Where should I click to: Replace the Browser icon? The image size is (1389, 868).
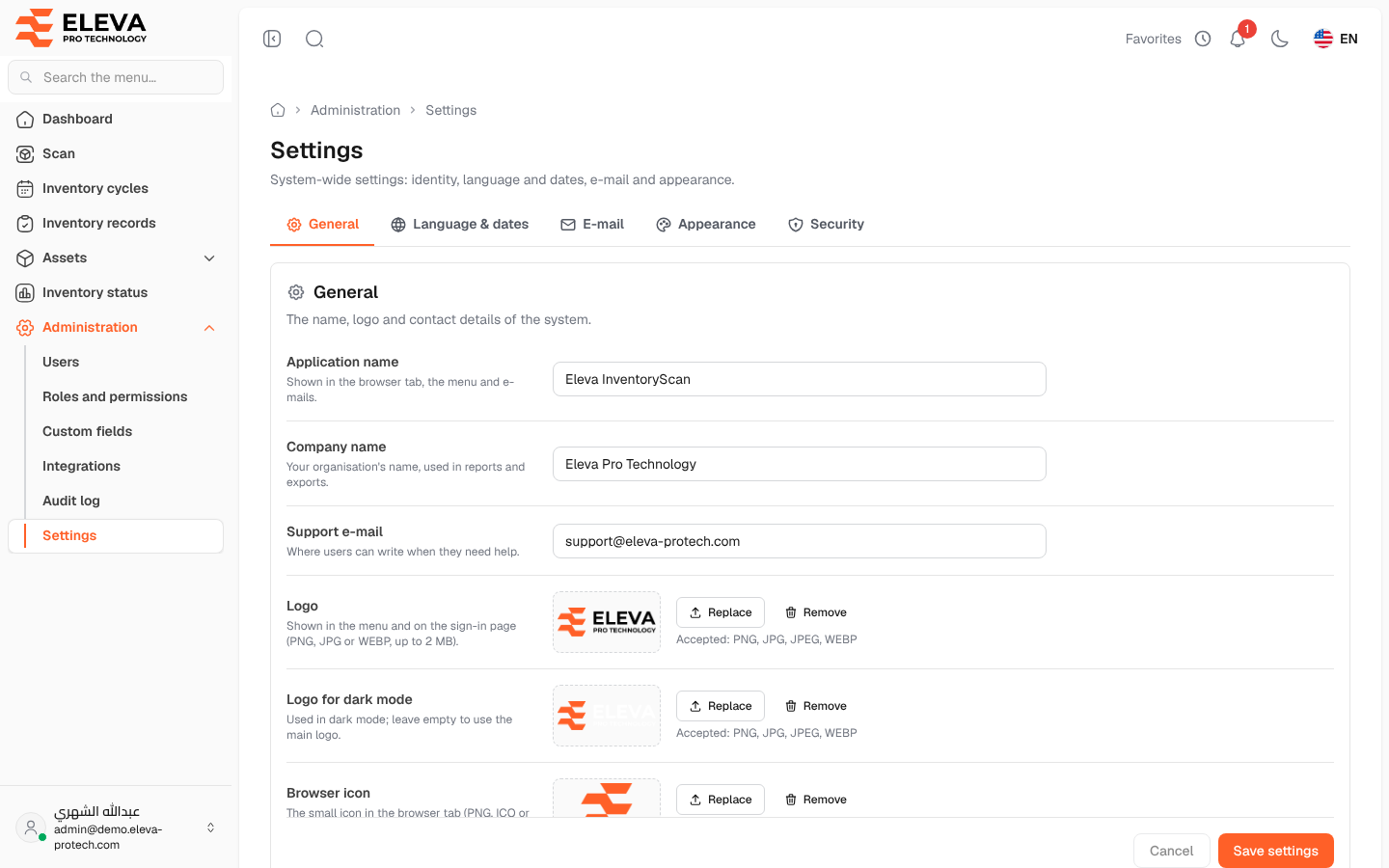tap(721, 800)
